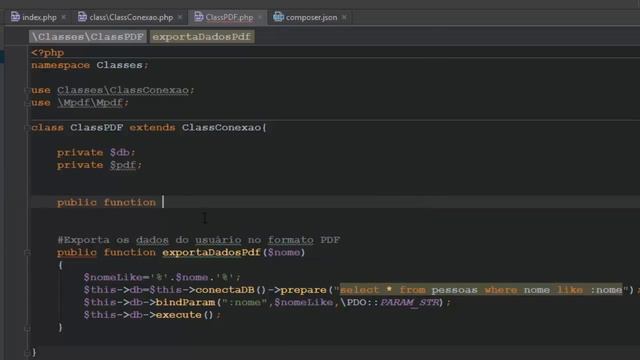Click the index.php file icon
The width and height of the screenshot is (640, 360).
[15, 17]
